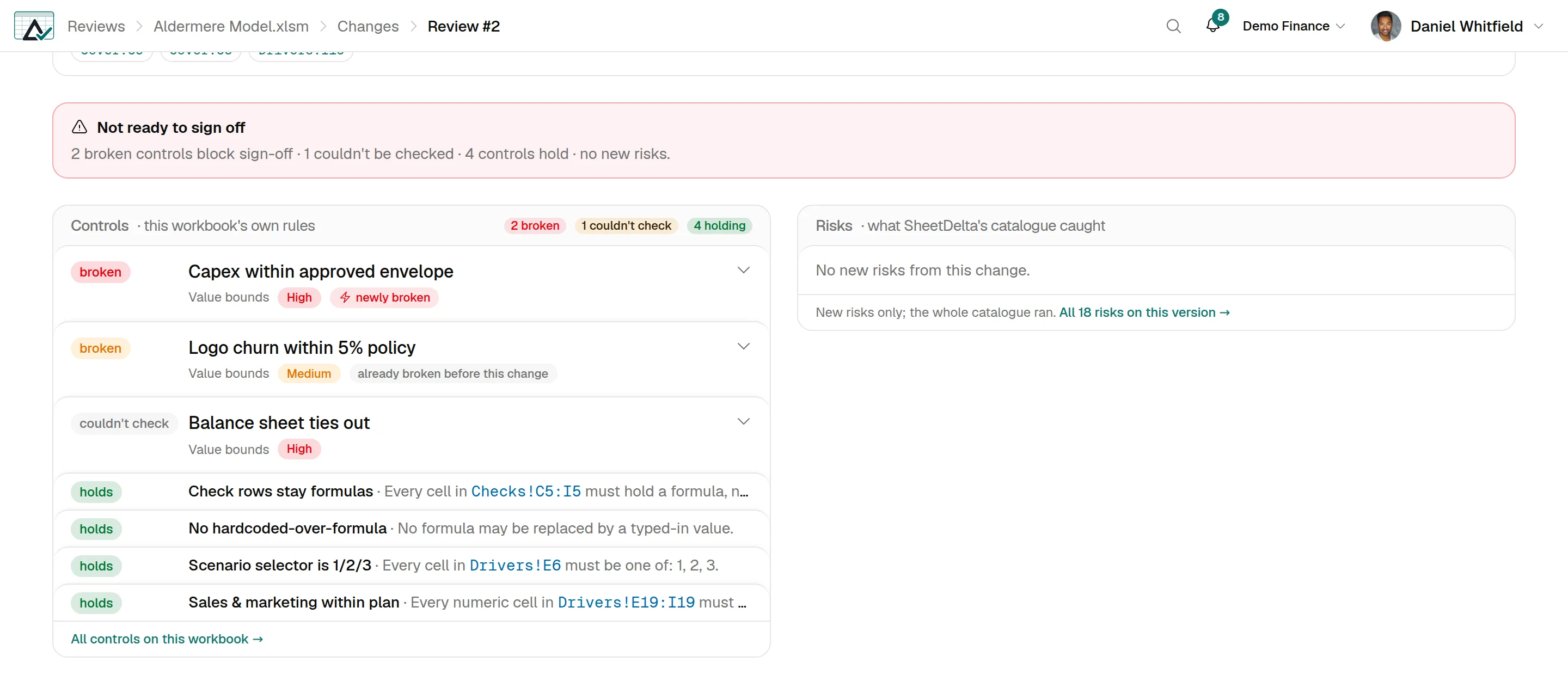Select the Check rows stay formulas row
Viewport: 1568px width, 675px height.
(412, 492)
